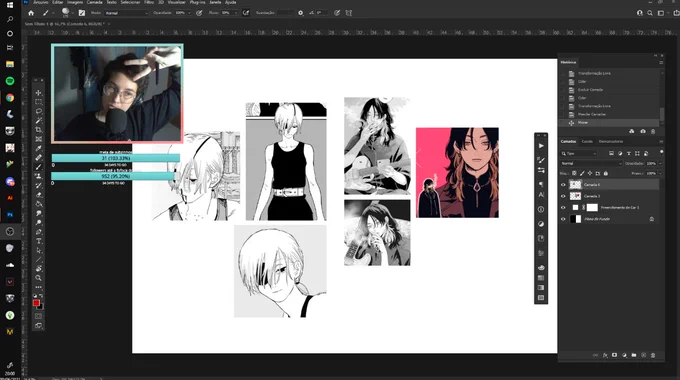Image resolution: width=680 pixels, height=380 pixels.
Task: Select the Move tool
Action: click(39, 93)
